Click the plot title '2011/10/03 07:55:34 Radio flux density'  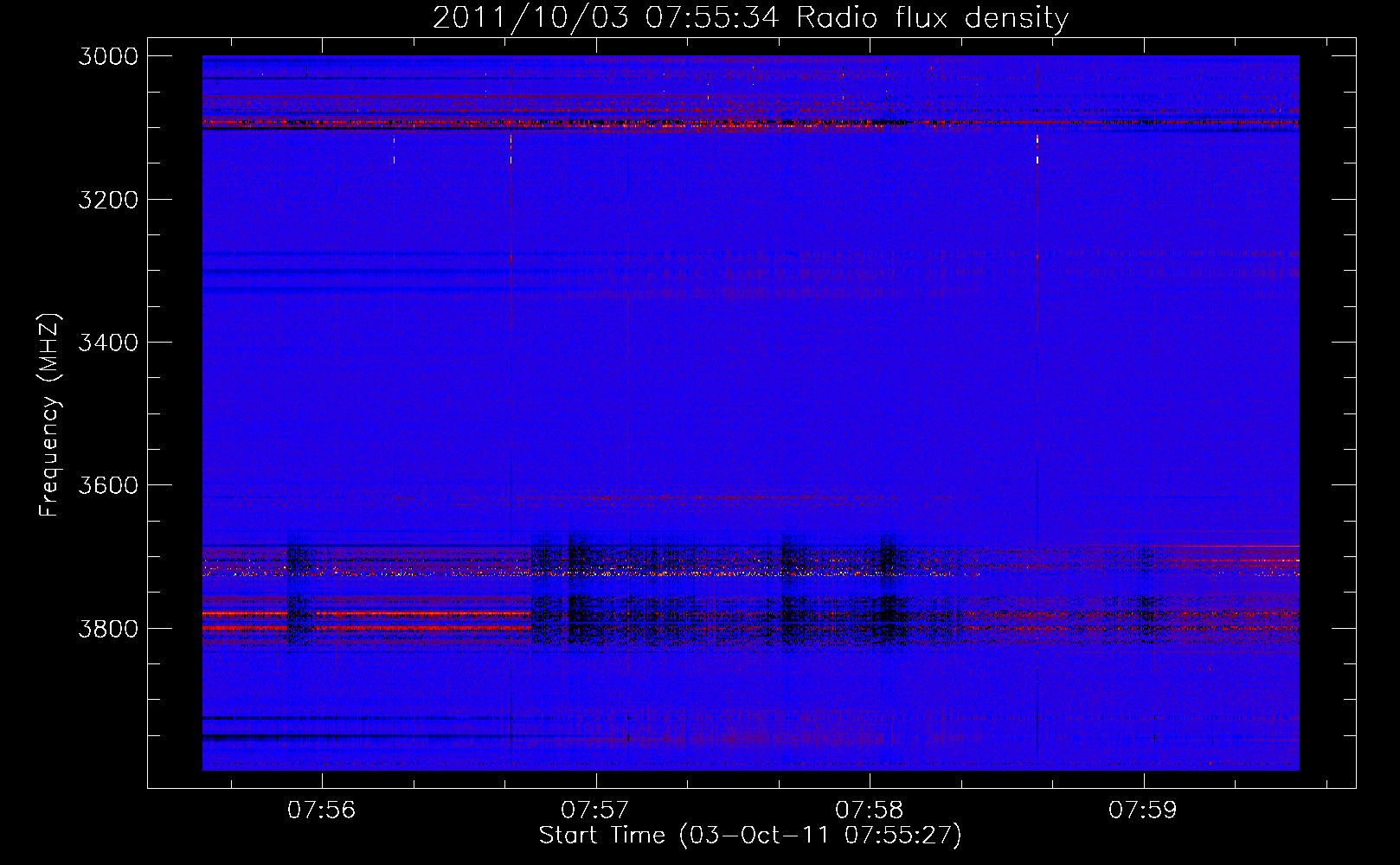(x=750, y=17)
